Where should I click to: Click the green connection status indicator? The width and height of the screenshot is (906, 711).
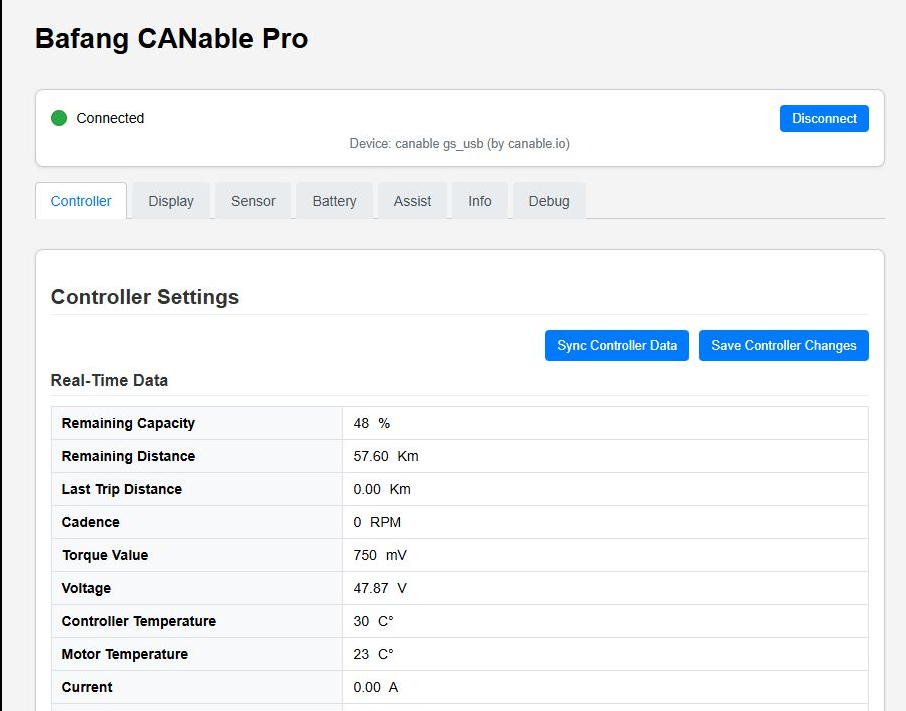coord(59,118)
